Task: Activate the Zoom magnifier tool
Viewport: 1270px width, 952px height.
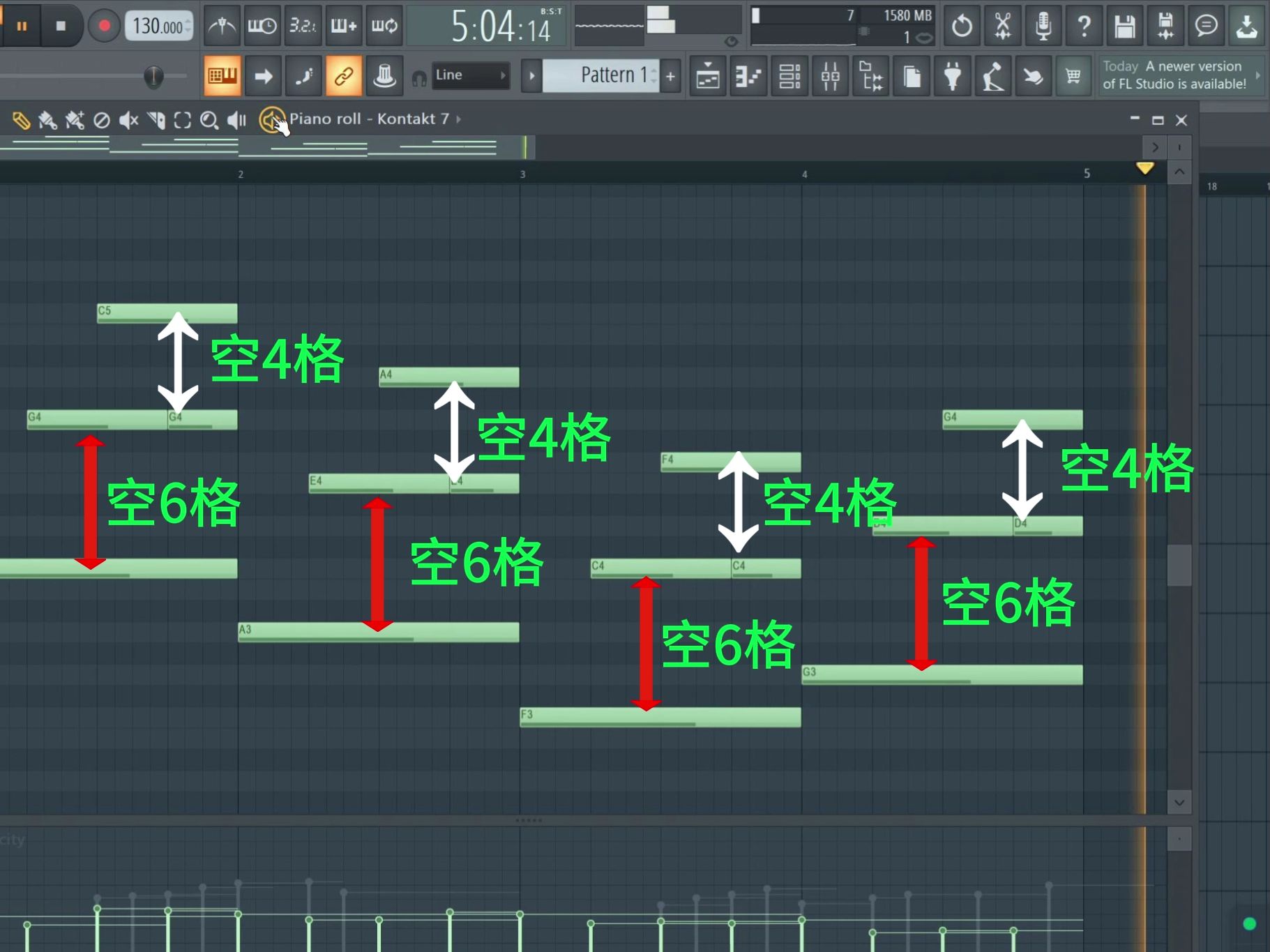Action: click(x=209, y=120)
